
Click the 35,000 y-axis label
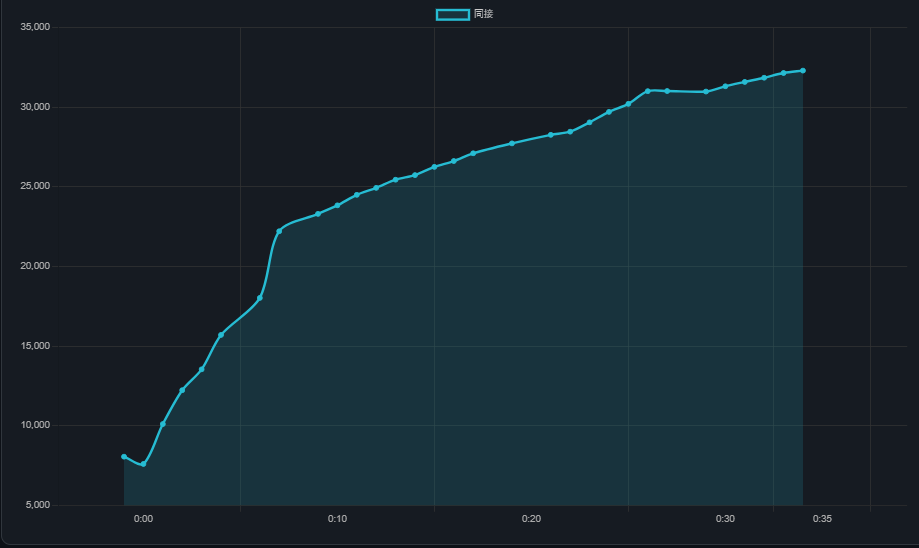click(x=35, y=27)
